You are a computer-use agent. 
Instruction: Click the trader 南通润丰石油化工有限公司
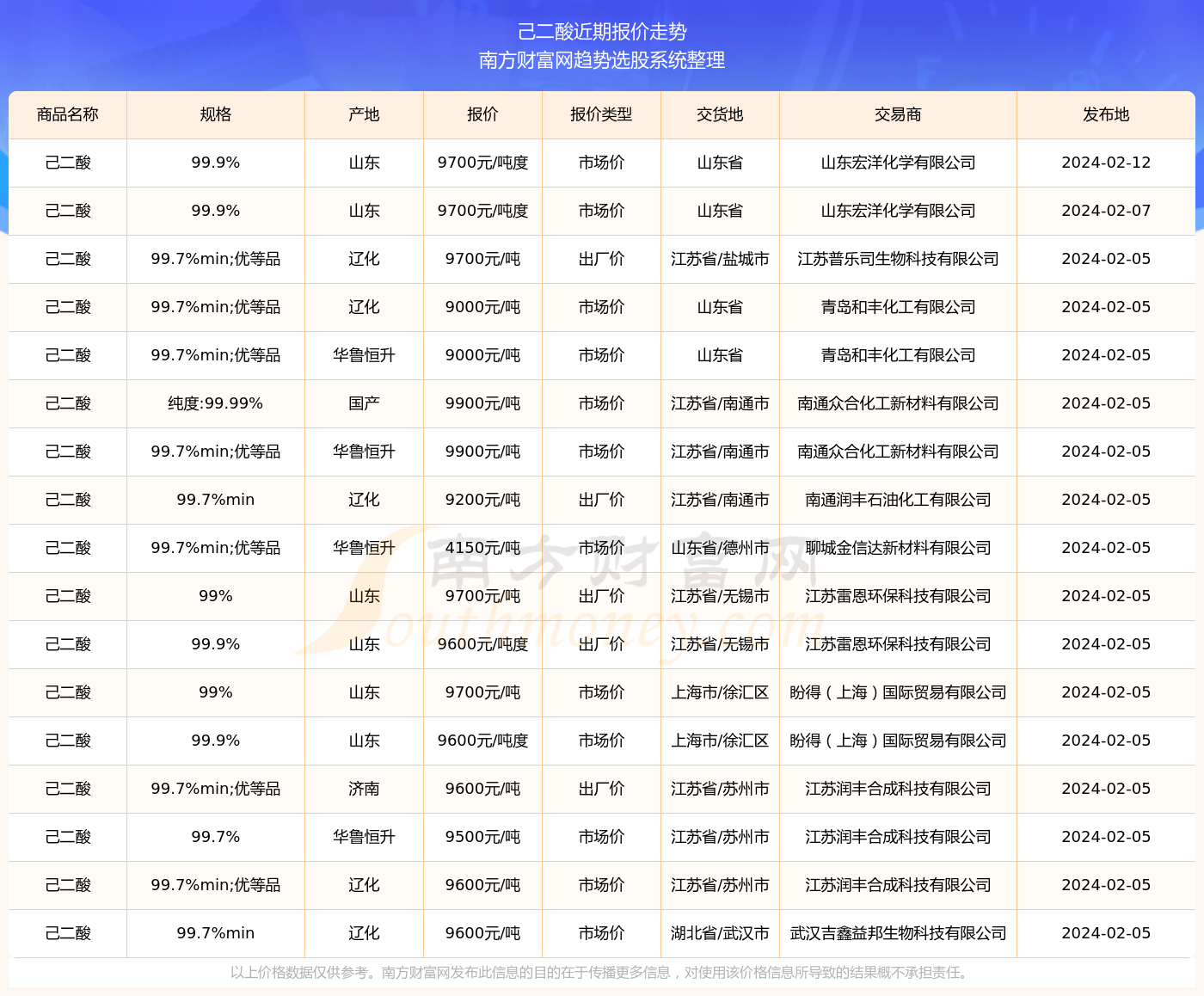898,500
